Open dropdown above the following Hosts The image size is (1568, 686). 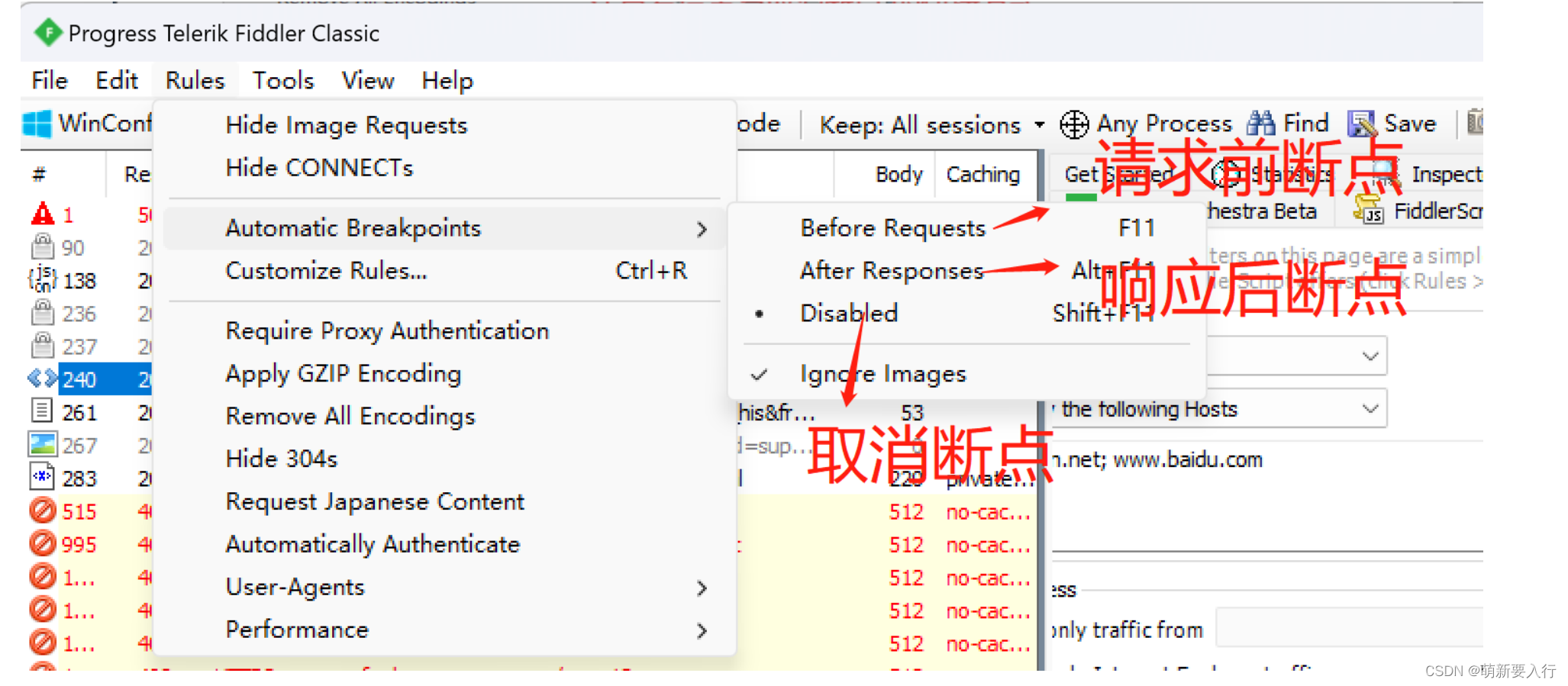[x=1370, y=356]
